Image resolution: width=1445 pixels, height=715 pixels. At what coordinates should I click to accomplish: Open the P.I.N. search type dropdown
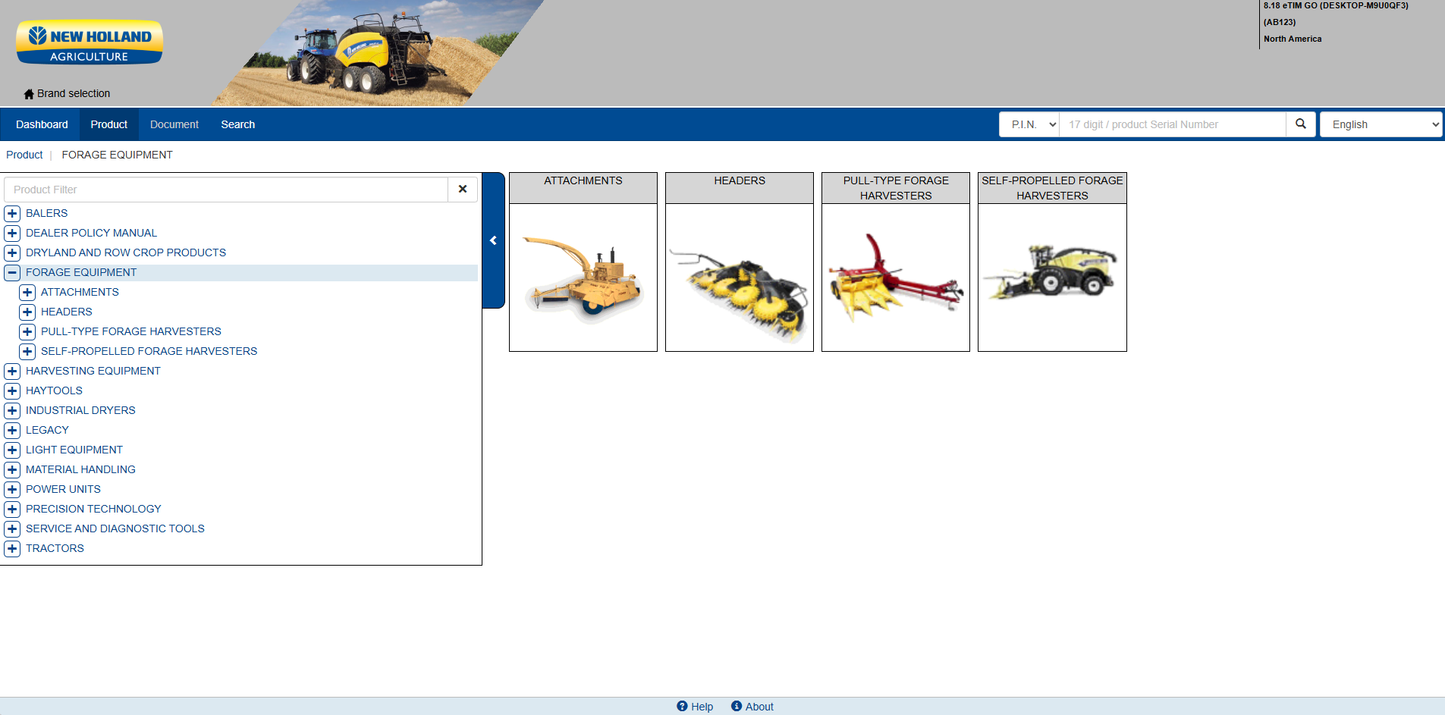point(1029,124)
